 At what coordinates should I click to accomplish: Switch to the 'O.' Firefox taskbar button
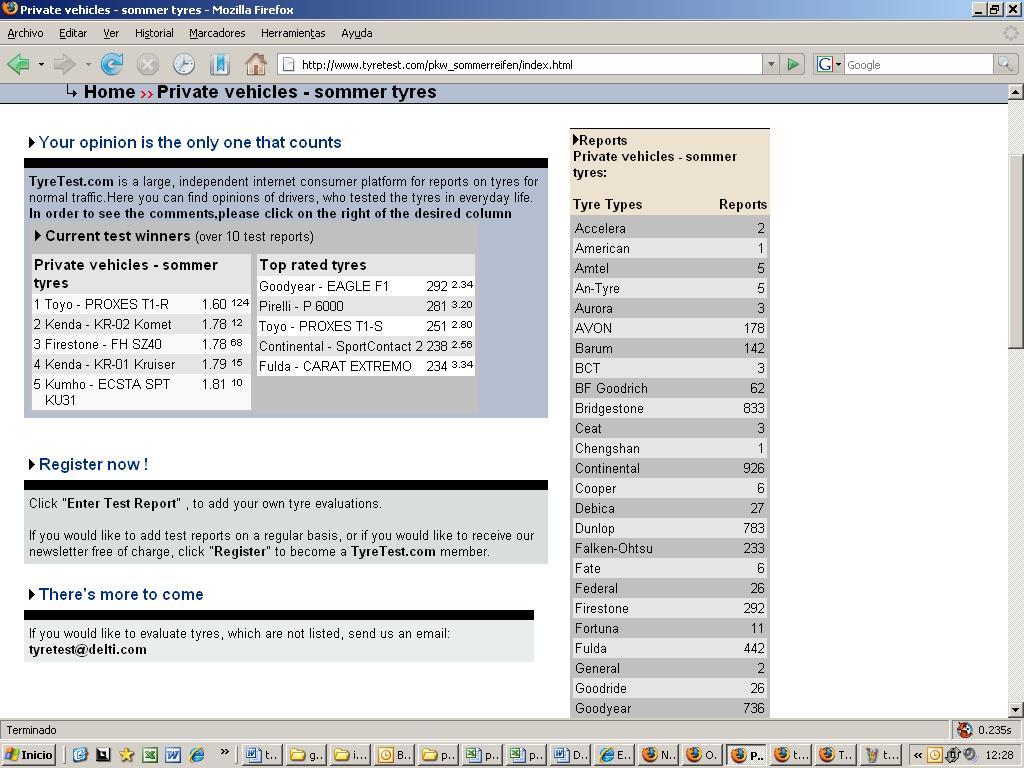pos(703,755)
